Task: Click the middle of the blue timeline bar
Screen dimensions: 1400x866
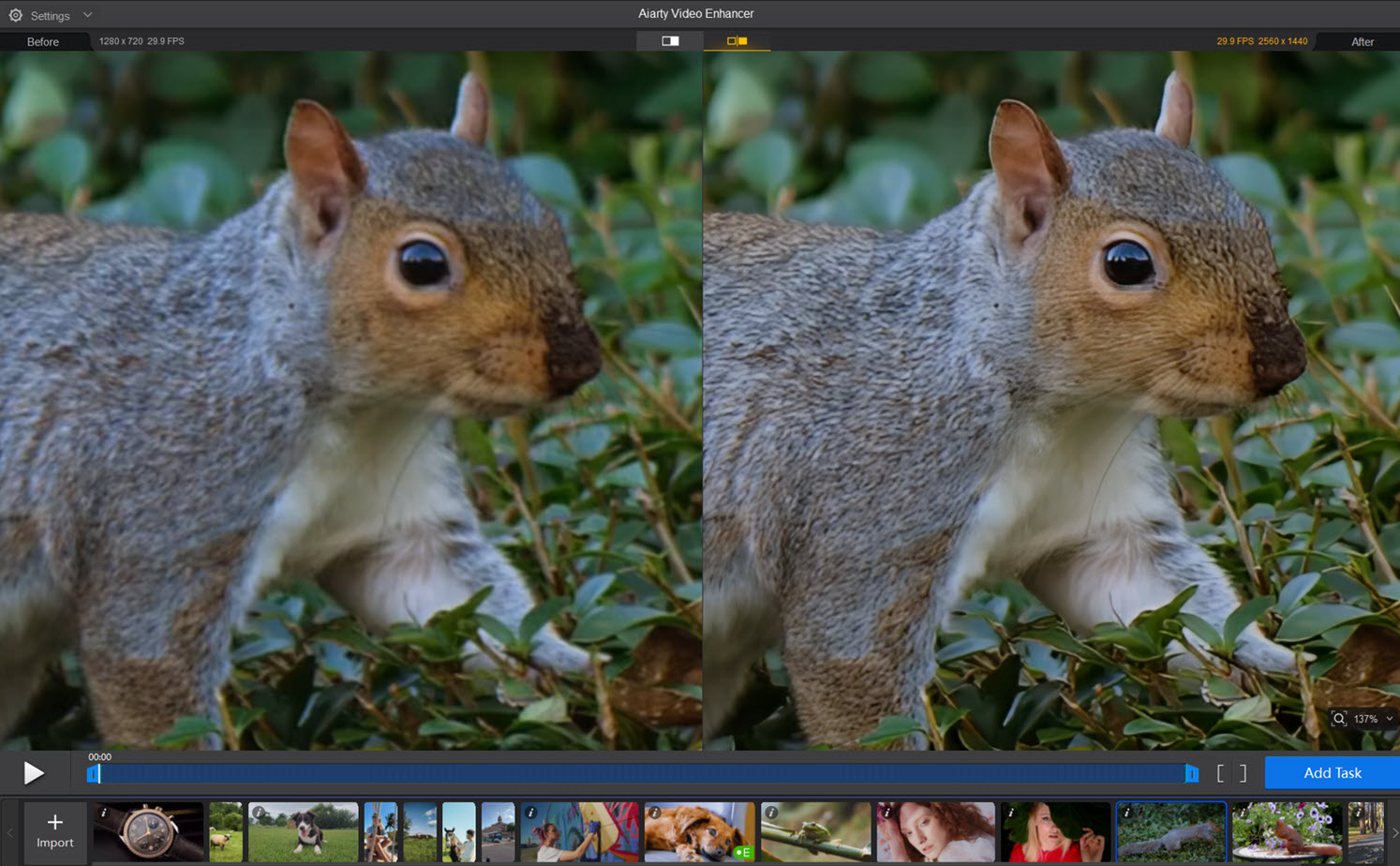Action: [642, 774]
